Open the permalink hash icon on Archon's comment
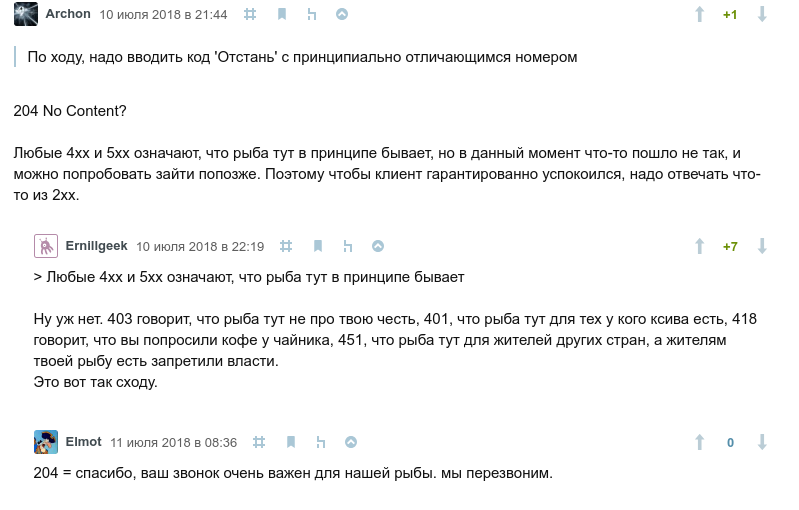This screenshot has width=799, height=510. pos(251,14)
